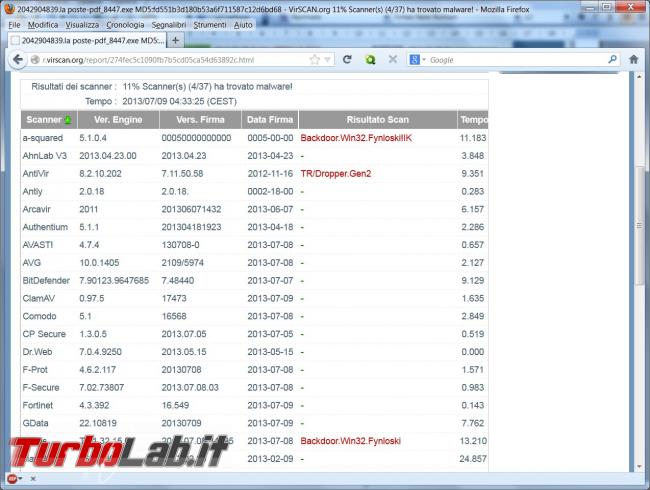
Task: Click the BitDefender scanner name
Action: [46, 281]
